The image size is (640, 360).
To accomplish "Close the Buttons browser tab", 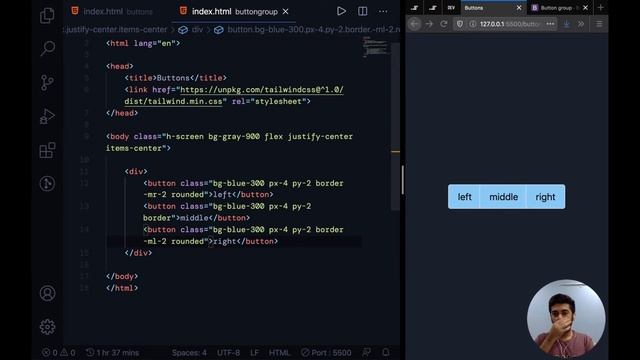I will pyautogui.click(x=519, y=8).
